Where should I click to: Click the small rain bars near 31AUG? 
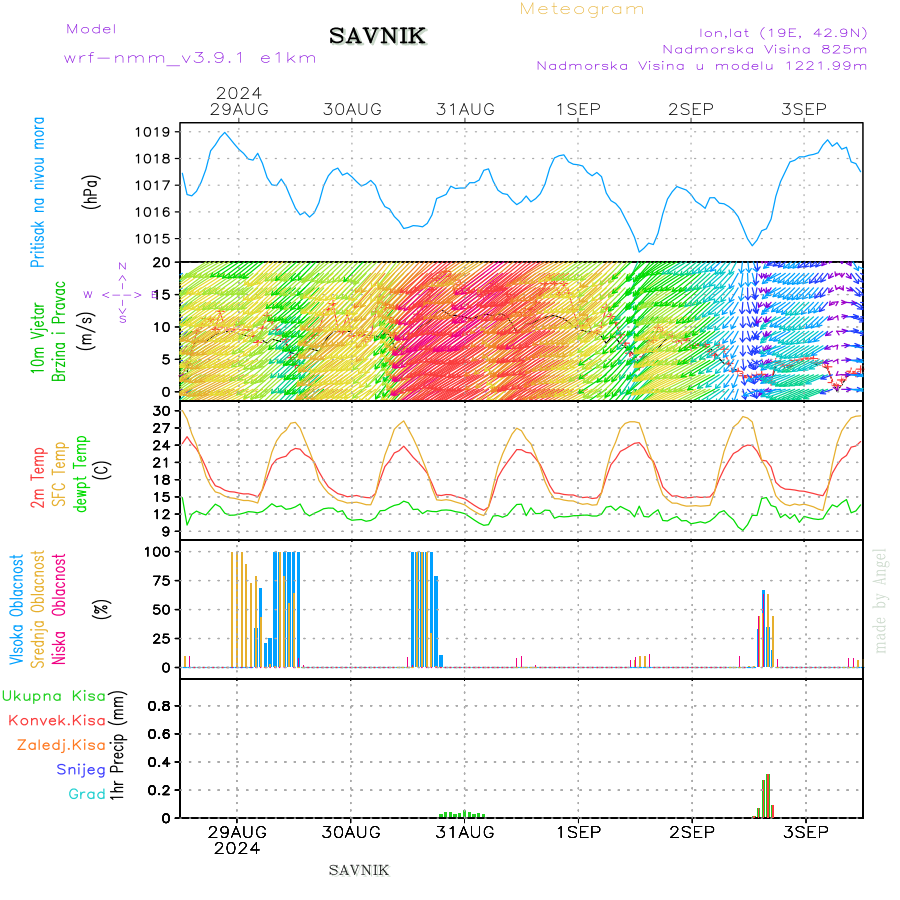coord(462,814)
